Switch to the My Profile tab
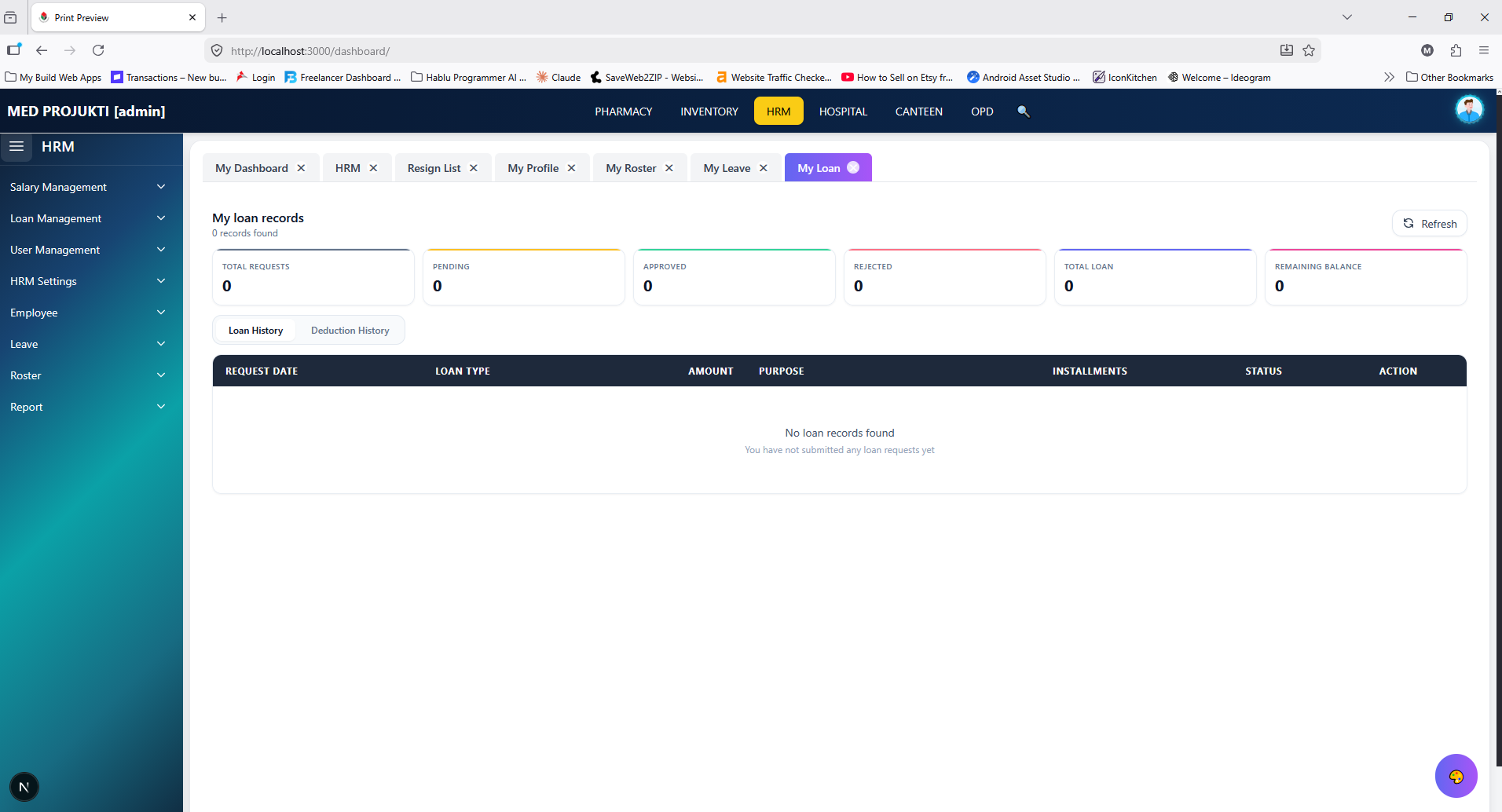Viewport: 1502px width, 812px height. coord(533,168)
